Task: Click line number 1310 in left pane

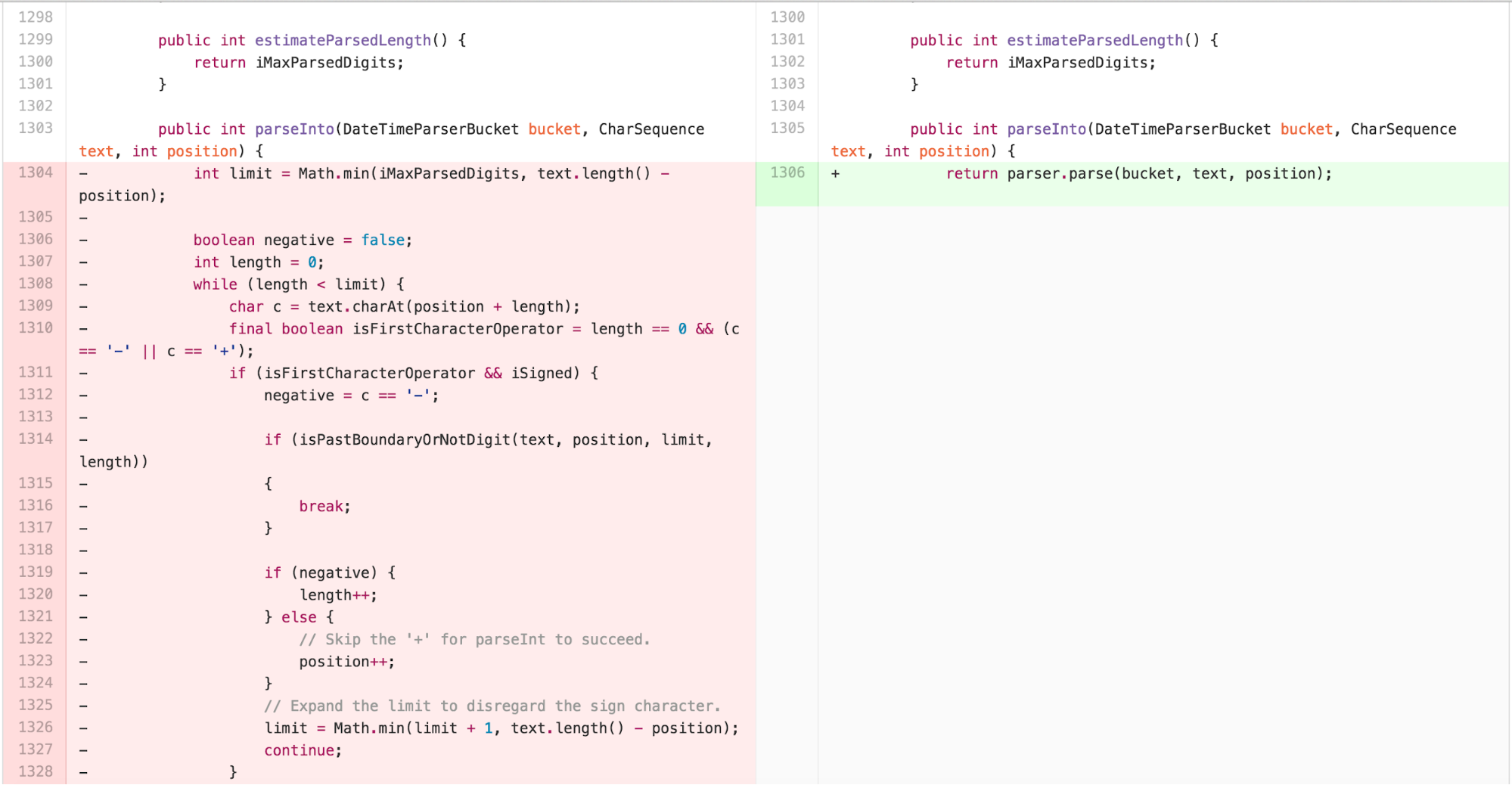Action: (36, 327)
